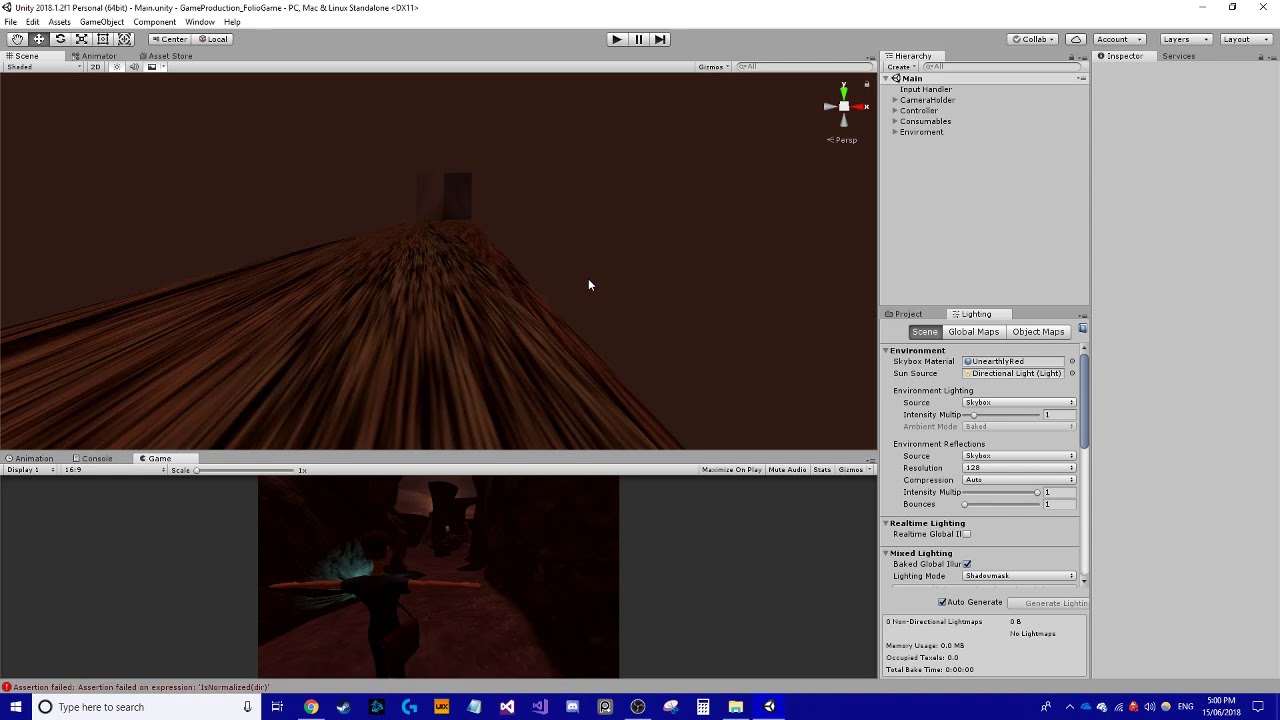Click the Step frame button

coord(660,39)
